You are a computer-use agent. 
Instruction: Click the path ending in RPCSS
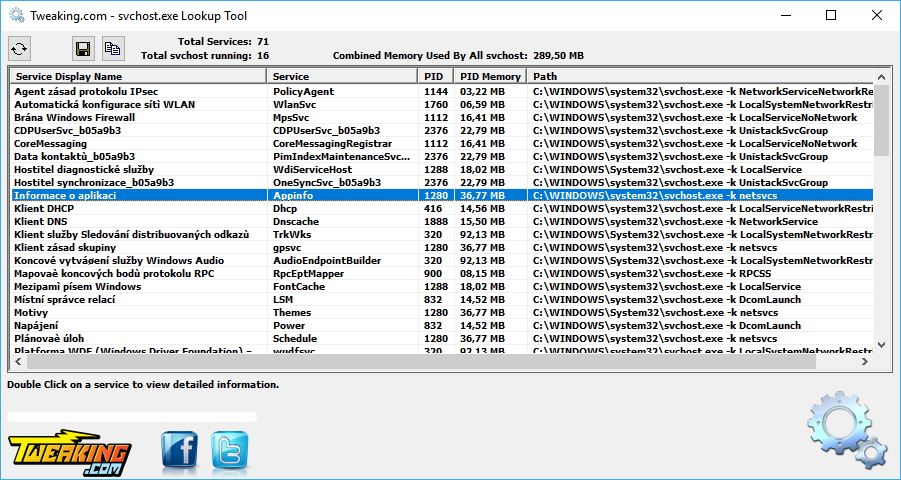[x=652, y=274]
